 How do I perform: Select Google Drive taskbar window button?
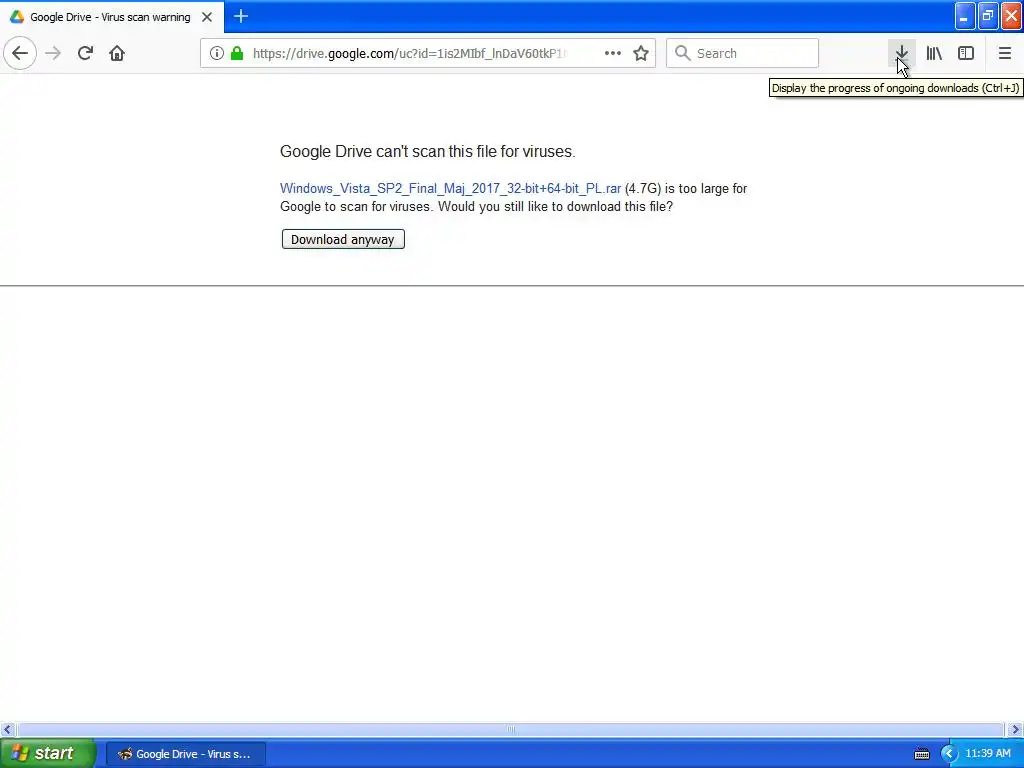click(x=185, y=754)
